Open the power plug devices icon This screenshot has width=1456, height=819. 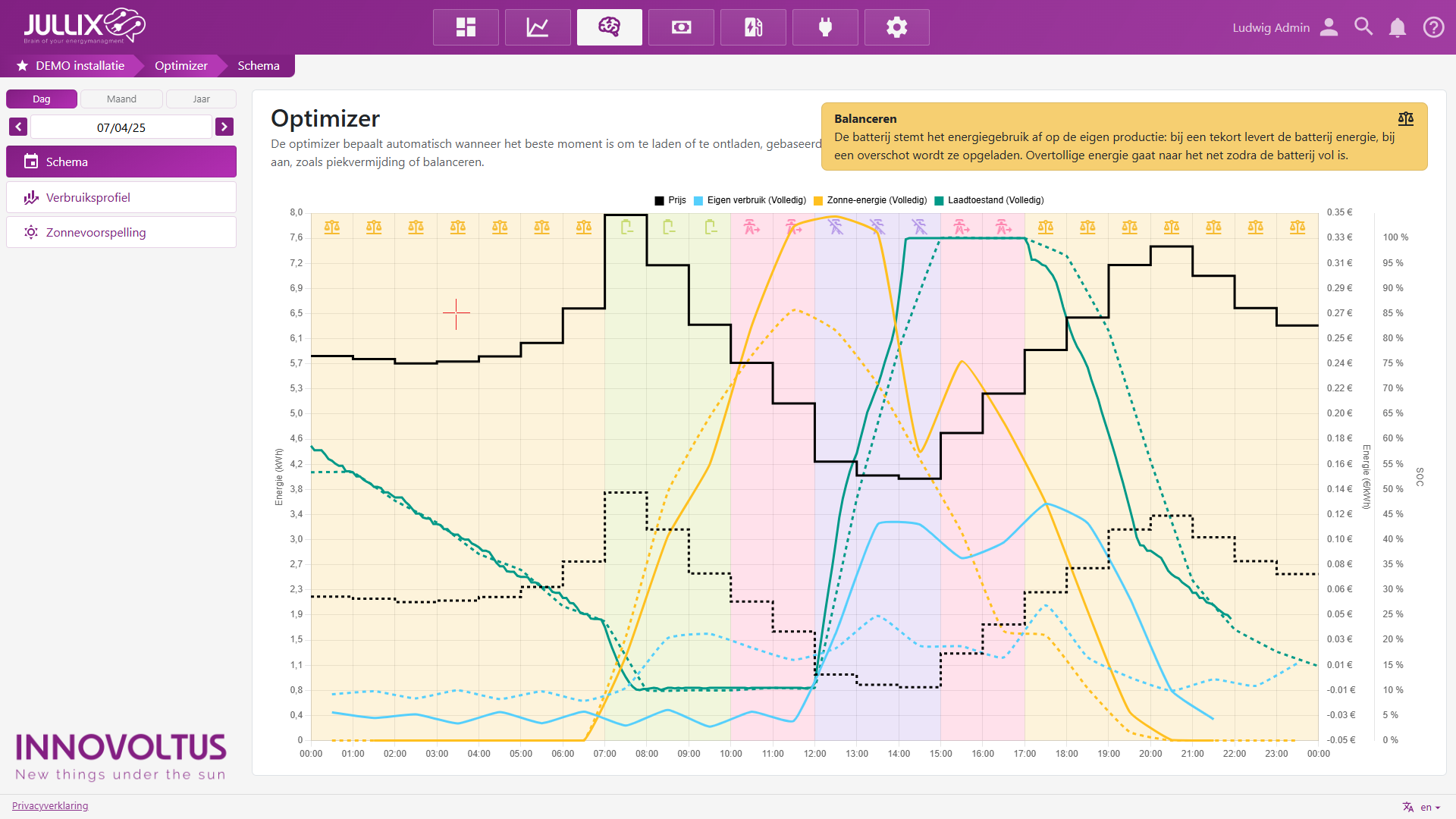click(825, 27)
